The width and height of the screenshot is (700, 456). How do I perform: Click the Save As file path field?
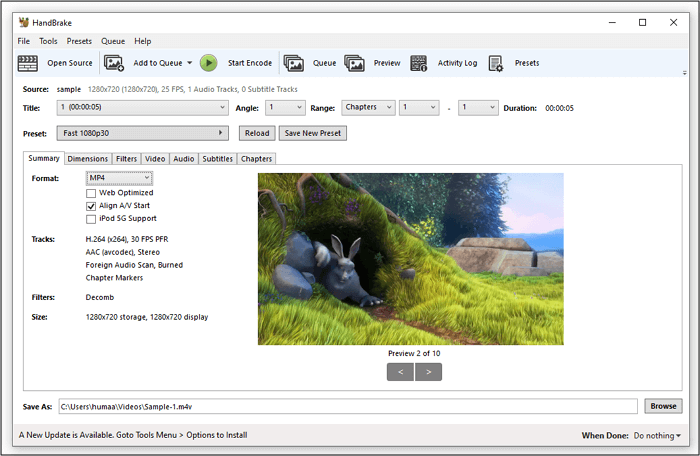click(x=347, y=406)
